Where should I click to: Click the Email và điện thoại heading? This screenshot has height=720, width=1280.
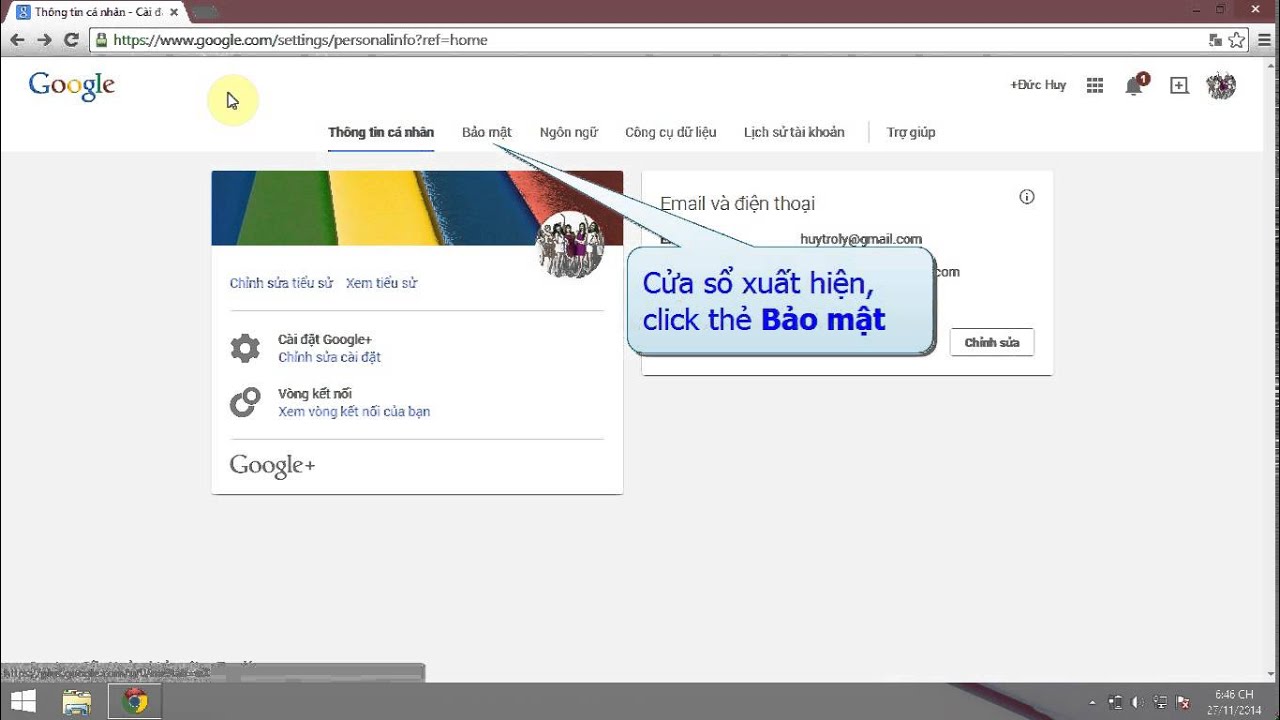[737, 203]
